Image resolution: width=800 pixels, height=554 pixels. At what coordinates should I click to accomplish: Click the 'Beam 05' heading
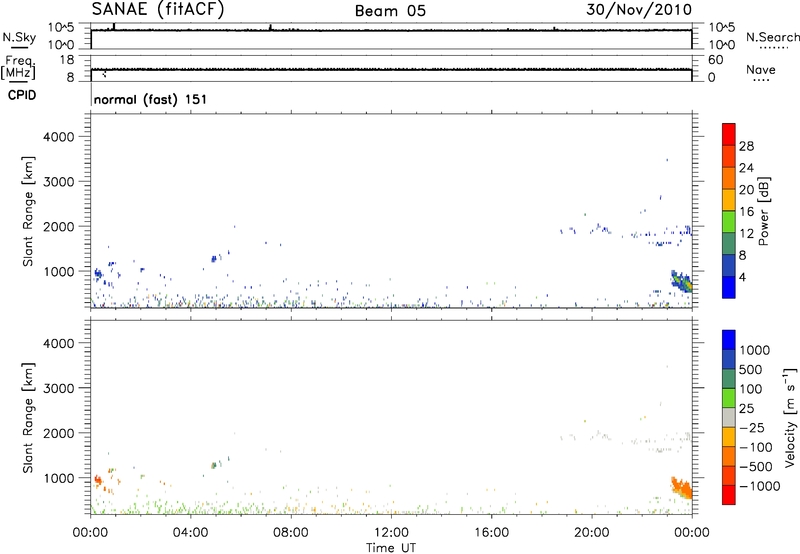[390, 11]
